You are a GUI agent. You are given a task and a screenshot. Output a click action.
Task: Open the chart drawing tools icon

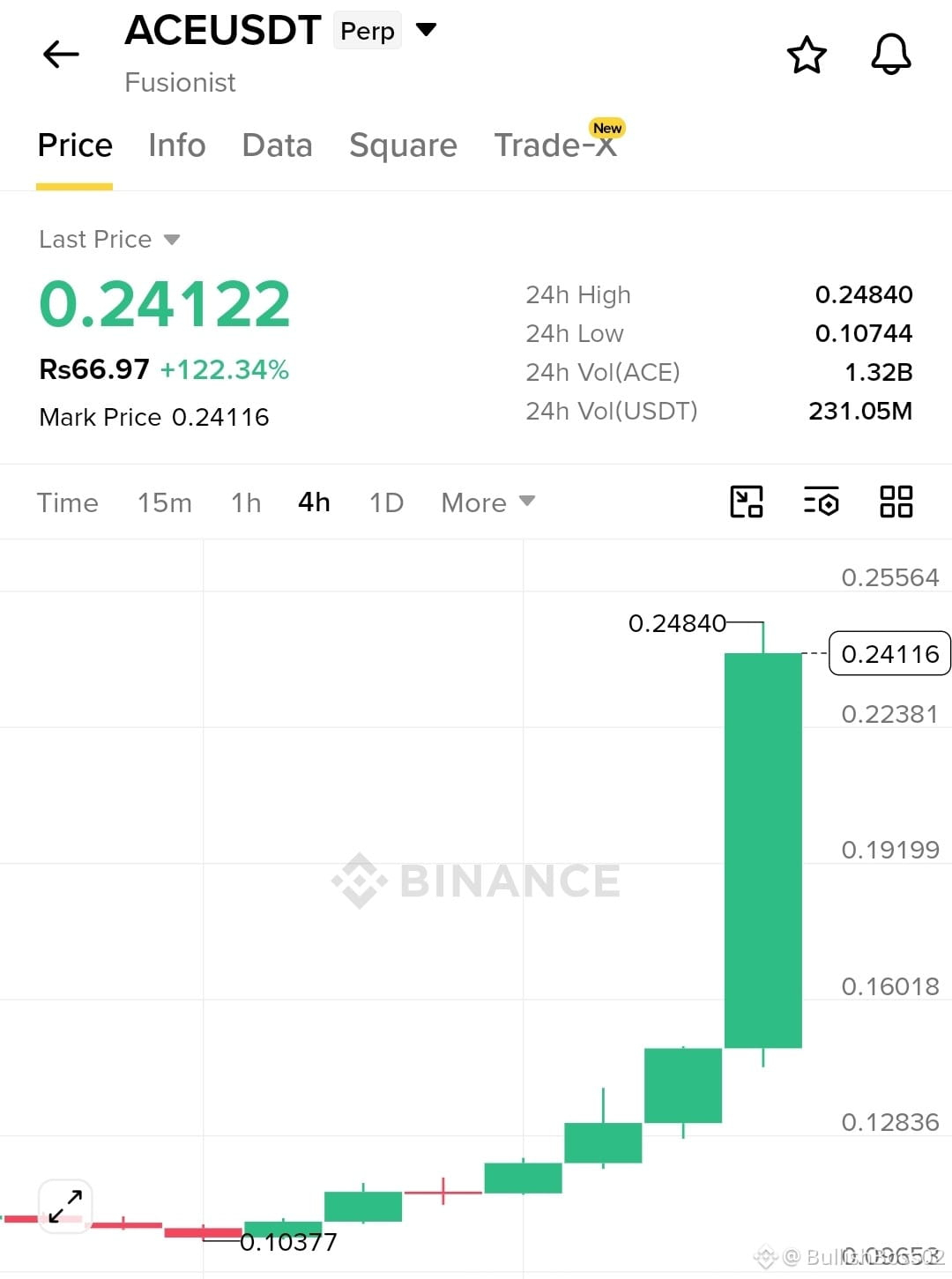tap(747, 502)
